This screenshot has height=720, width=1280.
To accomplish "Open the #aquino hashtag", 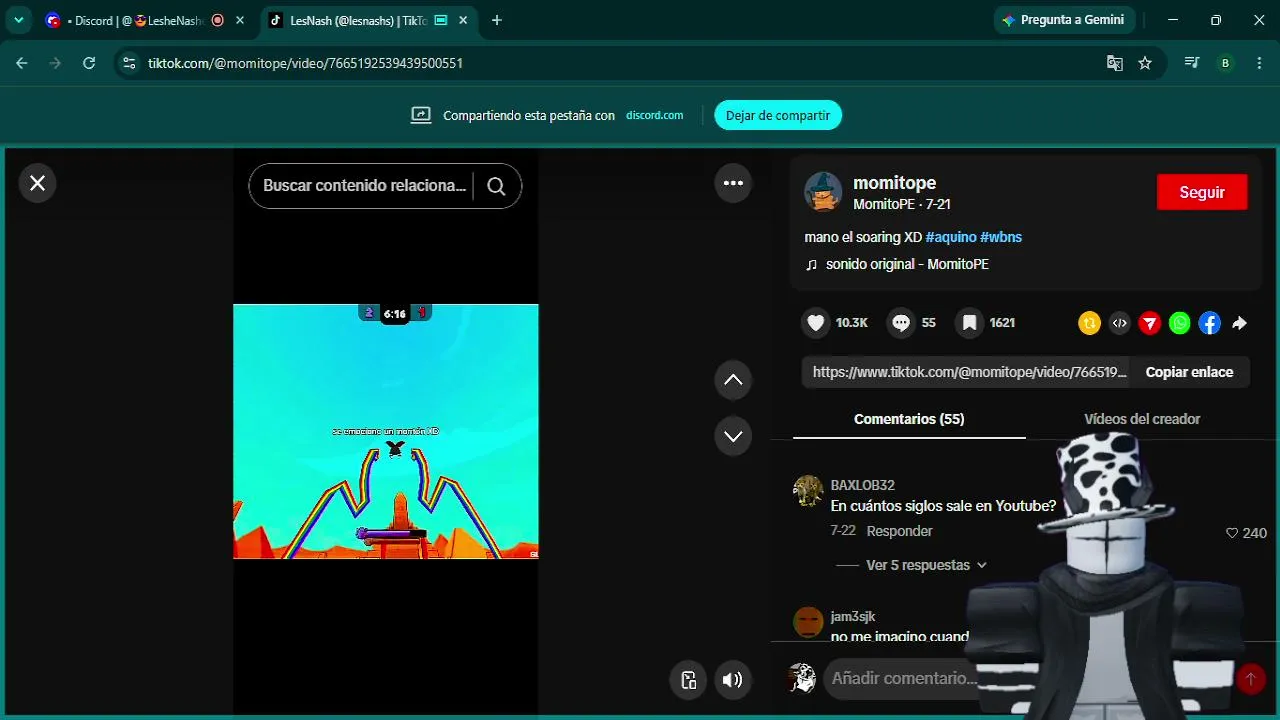I will pos(950,237).
